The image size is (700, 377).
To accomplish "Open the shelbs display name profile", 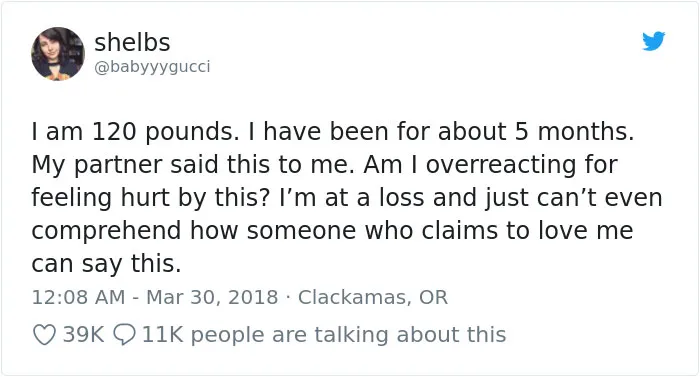I will 132,42.
